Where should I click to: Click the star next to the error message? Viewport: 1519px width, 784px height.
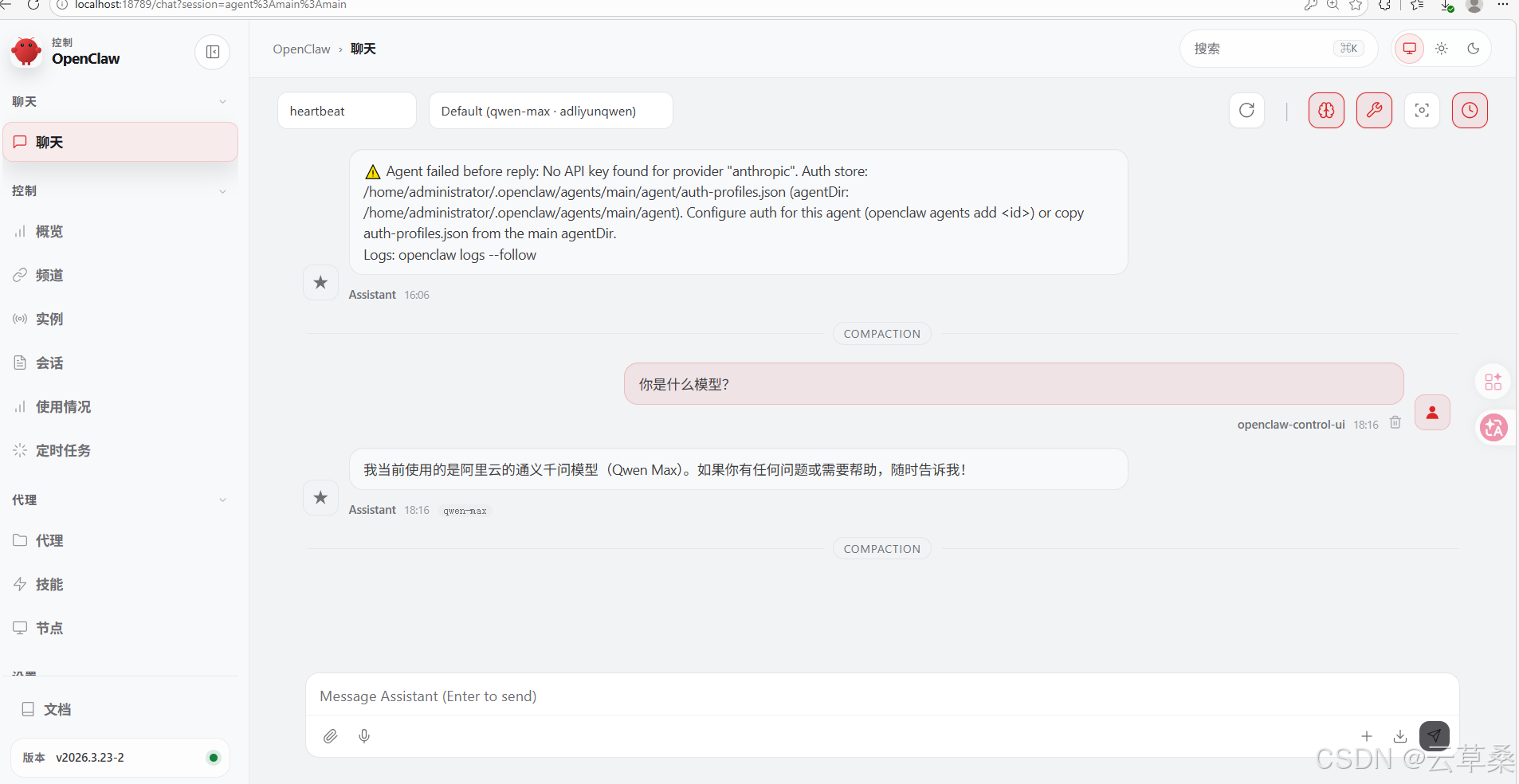(x=320, y=283)
